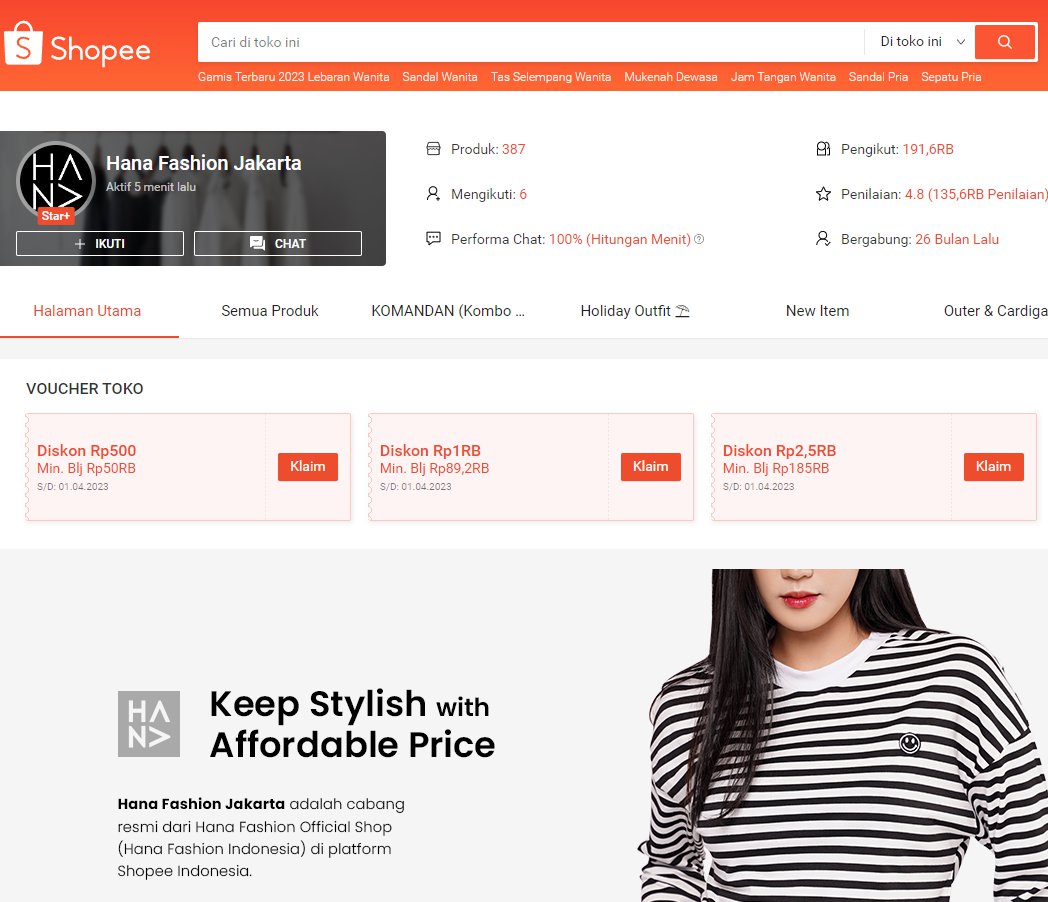Open the "Outer & Cardiga" tab
The image size is (1048, 902).
(995, 311)
